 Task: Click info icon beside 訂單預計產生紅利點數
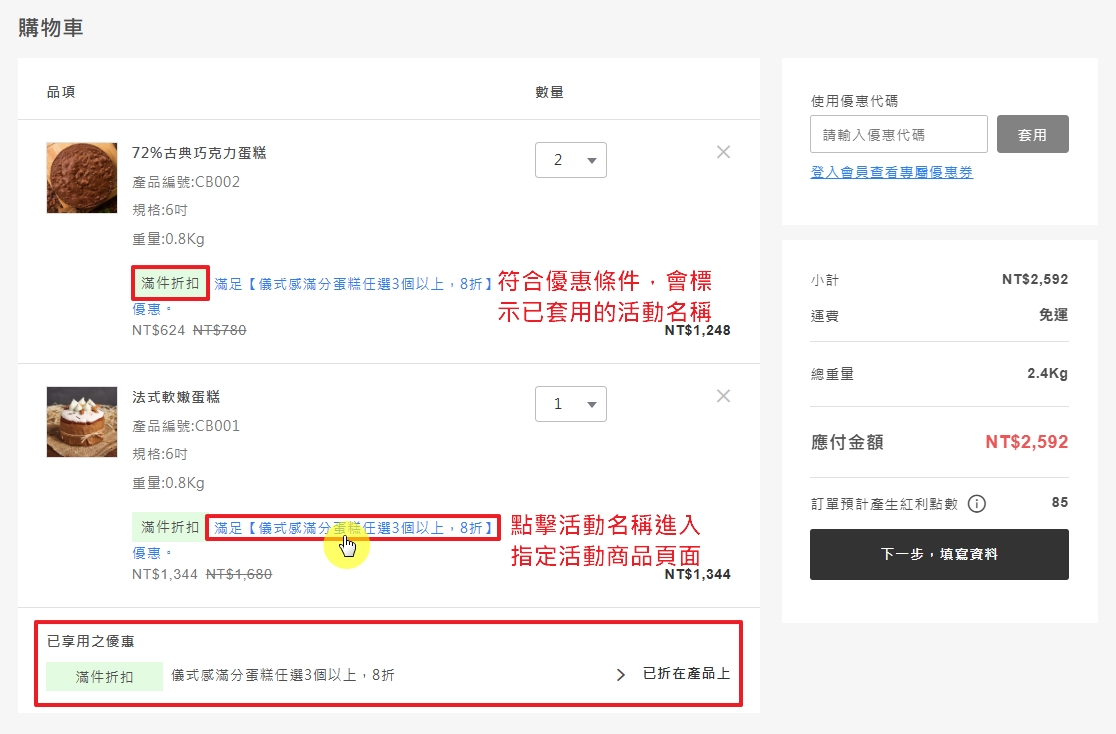point(977,504)
